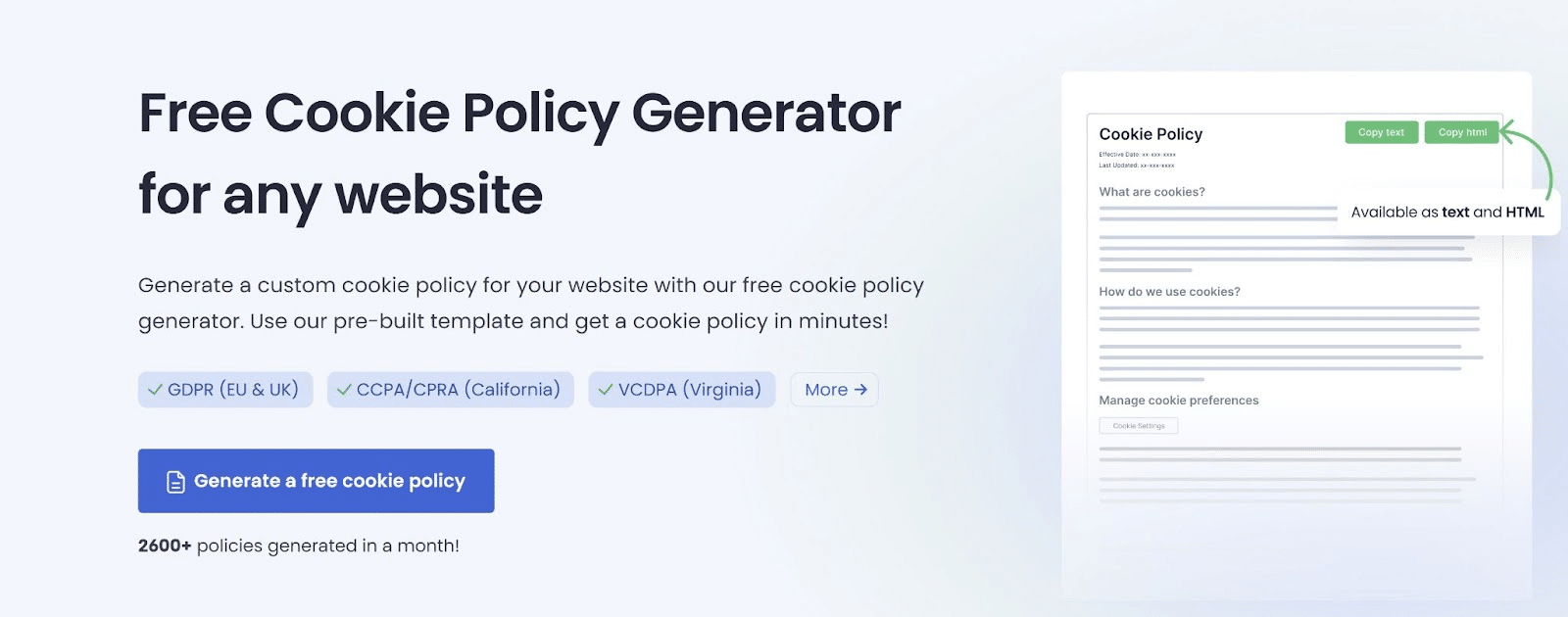This screenshot has width=1568, height=617.
Task: Click the description paragraph starting "Generate a custom"
Action: (x=530, y=303)
